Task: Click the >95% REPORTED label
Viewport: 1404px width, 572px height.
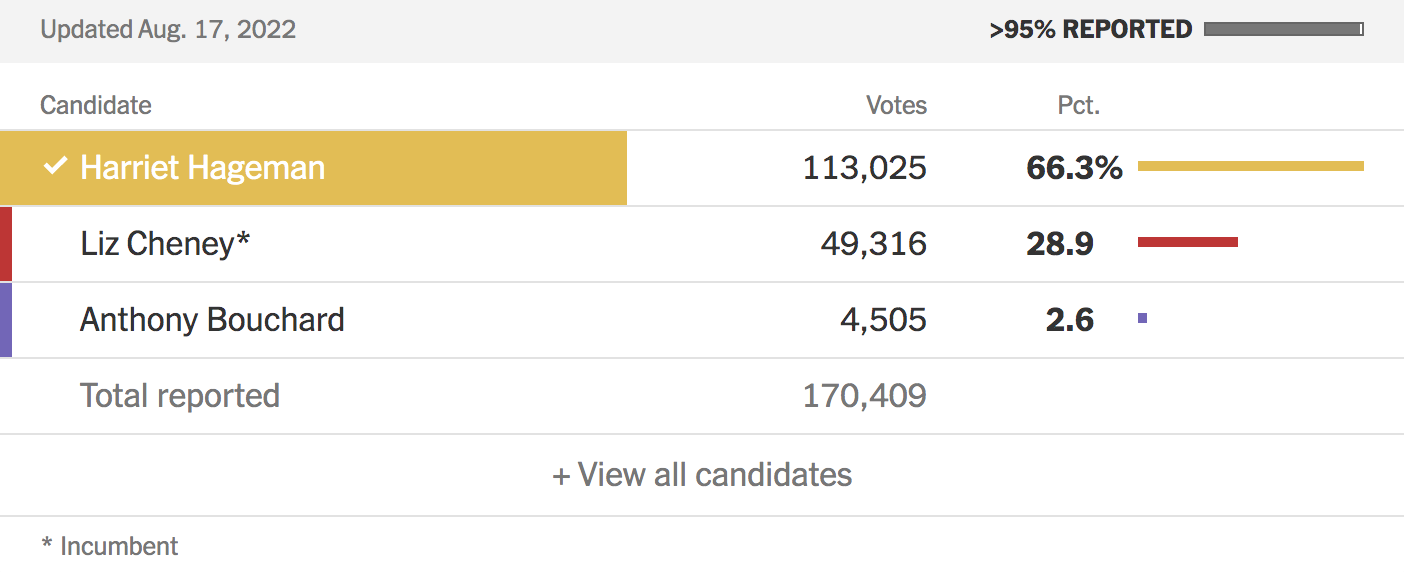Action: click(x=1090, y=30)
